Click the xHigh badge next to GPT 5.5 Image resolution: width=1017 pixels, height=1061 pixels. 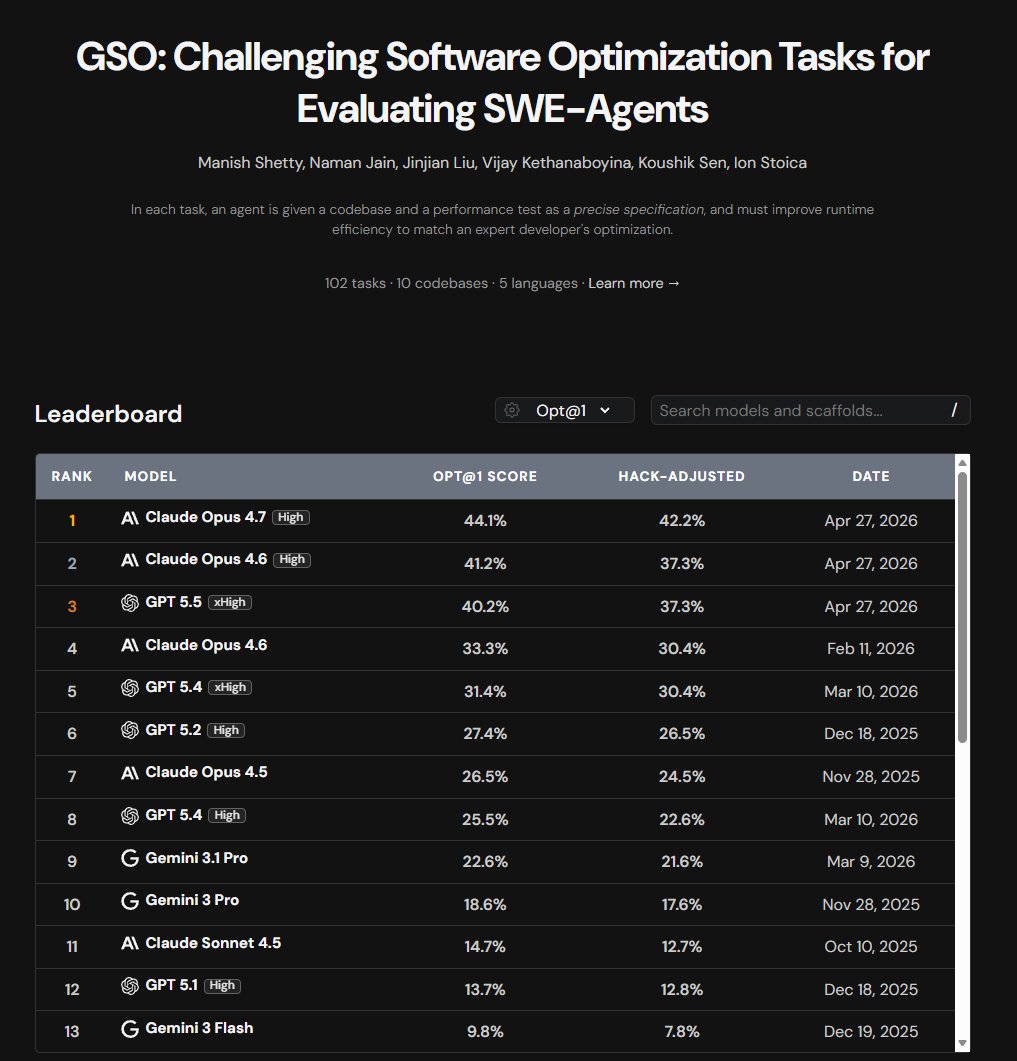point(230,602)
